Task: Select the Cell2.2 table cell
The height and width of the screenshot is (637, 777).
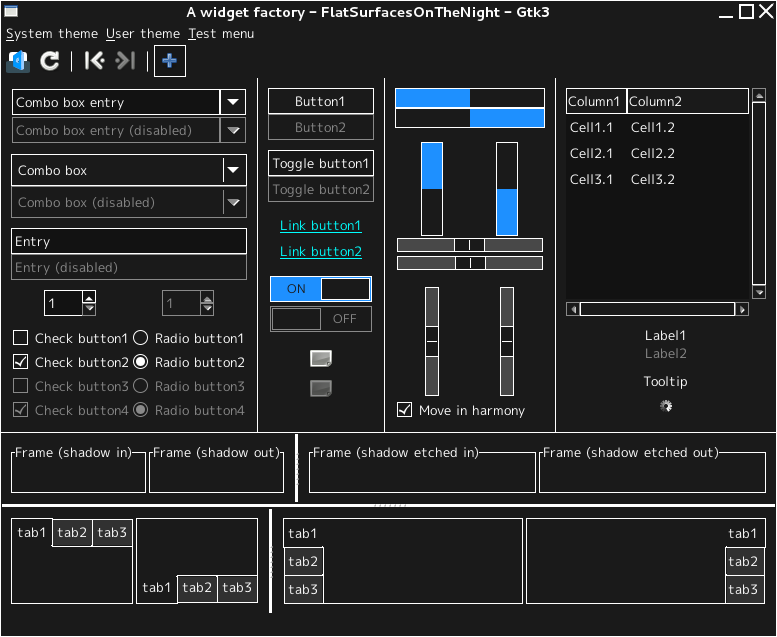Action: click(x=653, y=153)
